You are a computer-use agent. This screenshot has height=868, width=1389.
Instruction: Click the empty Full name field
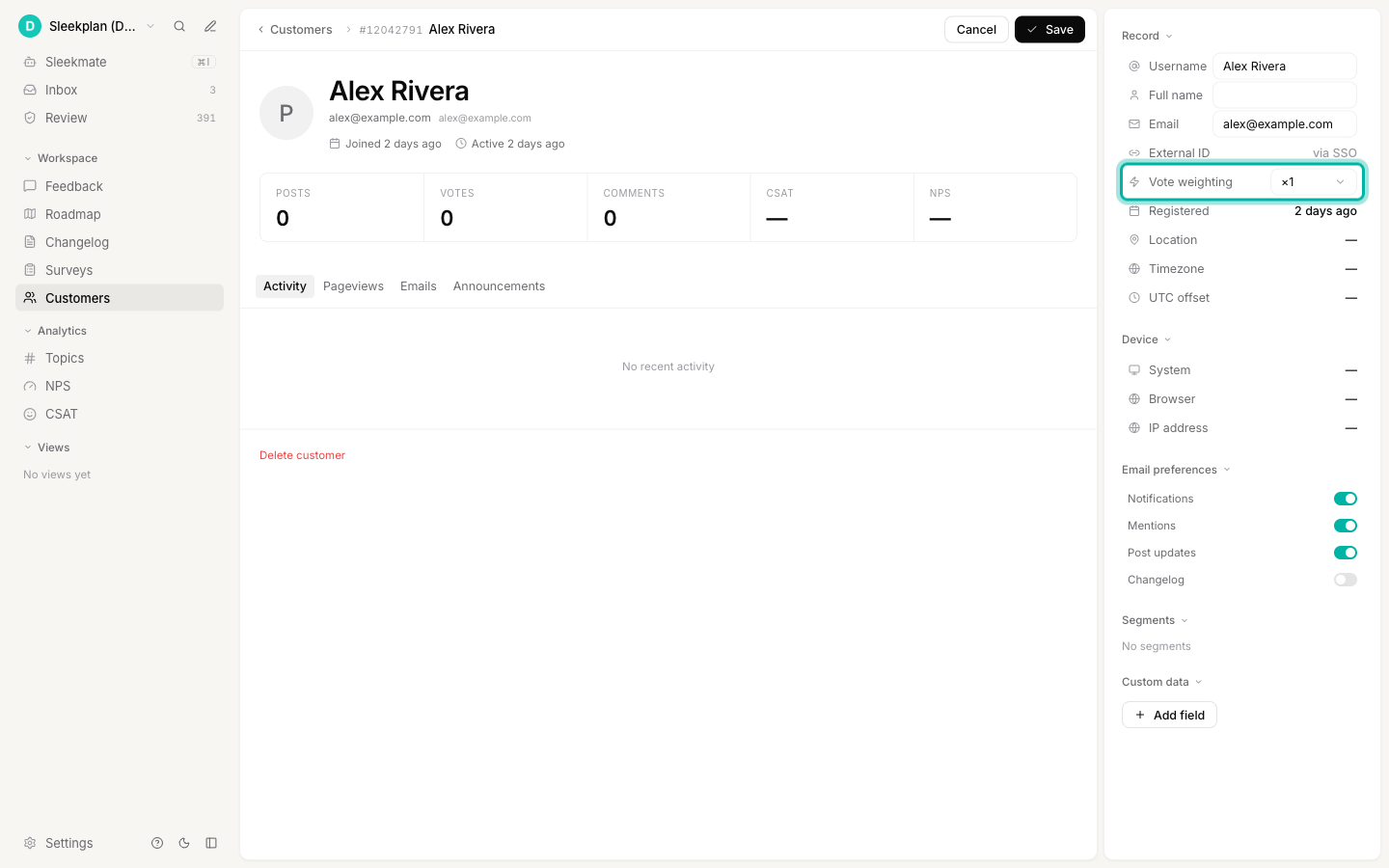click(x=1285, y=95)
